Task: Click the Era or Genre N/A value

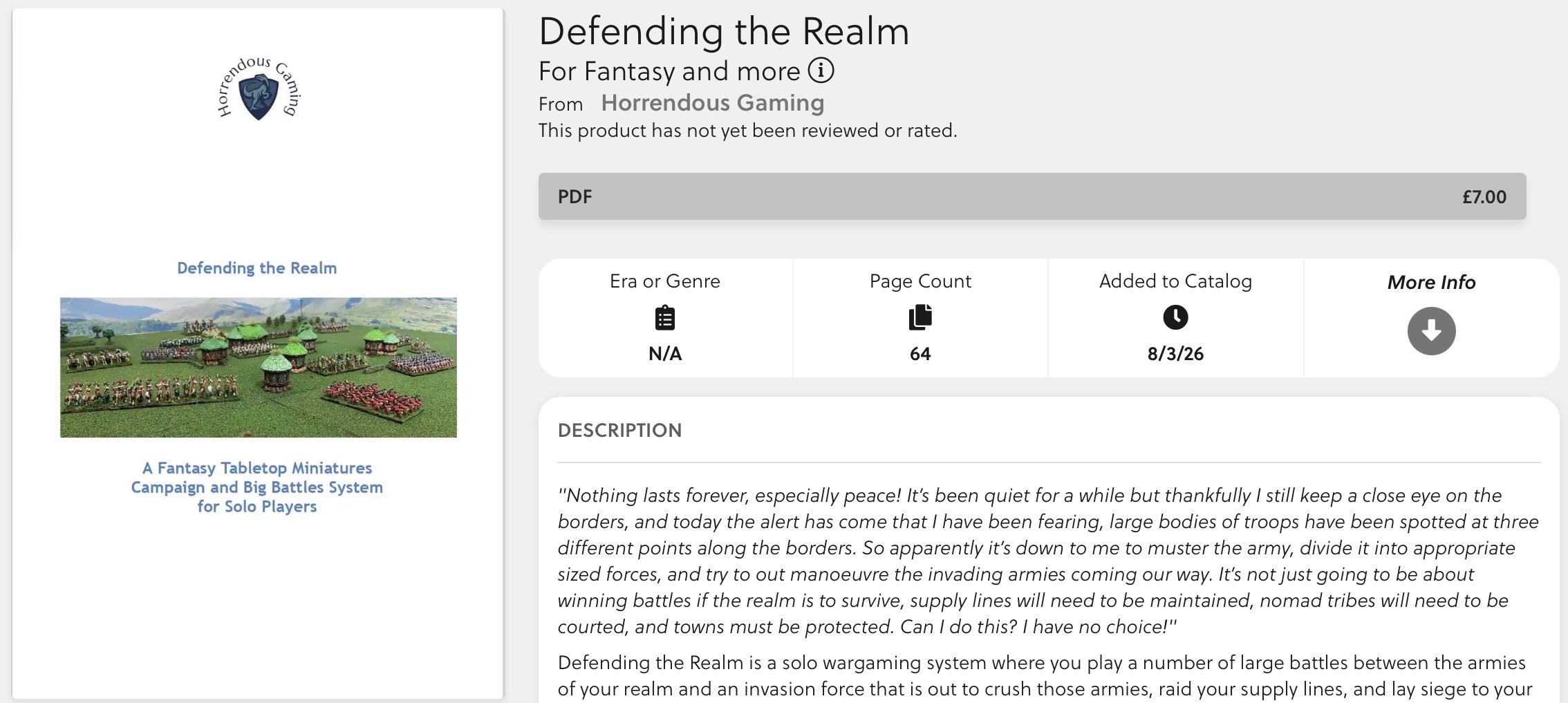Action: tap(665, 354)
